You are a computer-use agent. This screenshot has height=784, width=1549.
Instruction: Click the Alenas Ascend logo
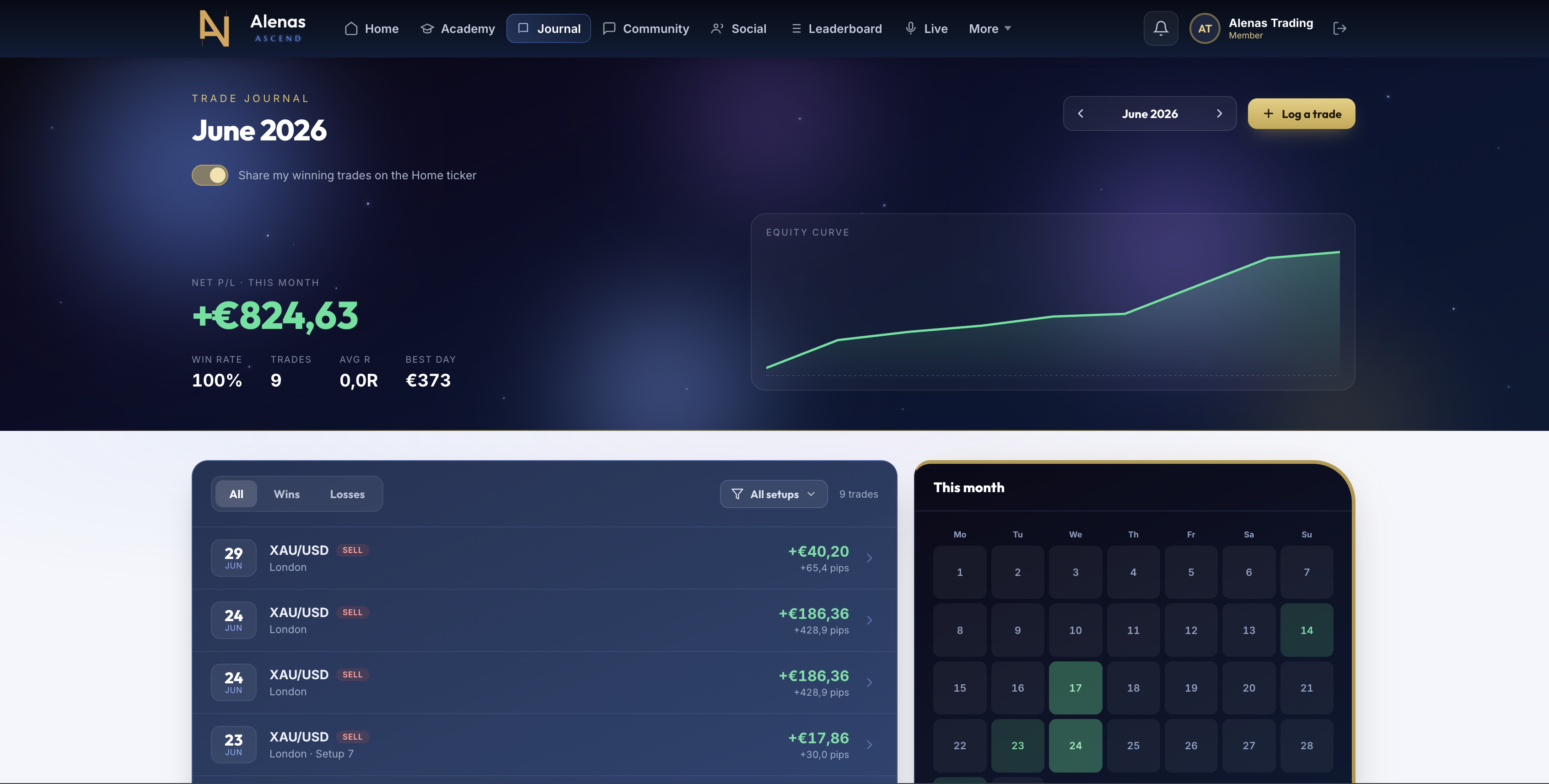(253, 28)
